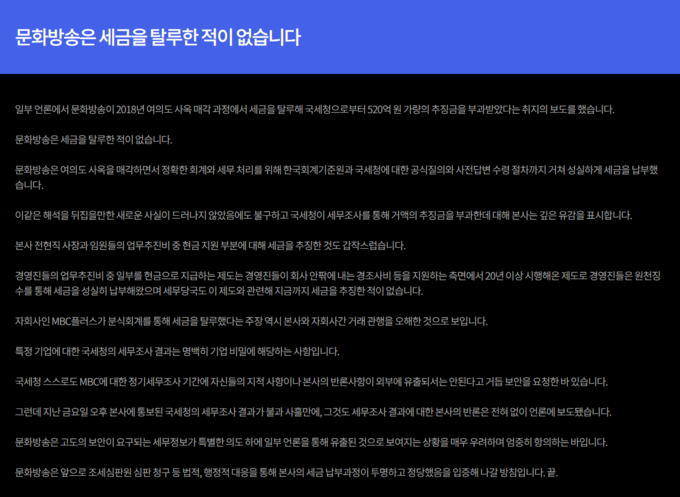Click the sentence starting 자회사인 MBC플러스가 분식회계를
The image size is (680, 497).
point(252,321)
